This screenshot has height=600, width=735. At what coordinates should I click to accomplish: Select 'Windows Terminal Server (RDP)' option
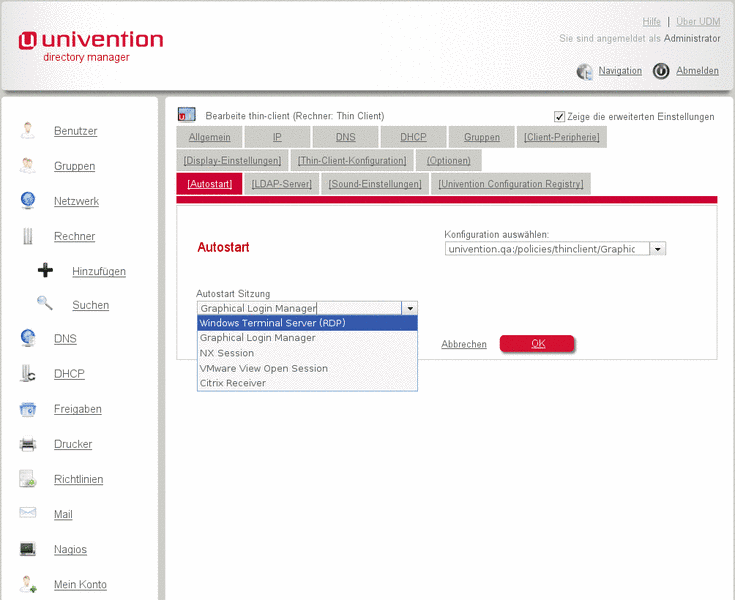307,323
